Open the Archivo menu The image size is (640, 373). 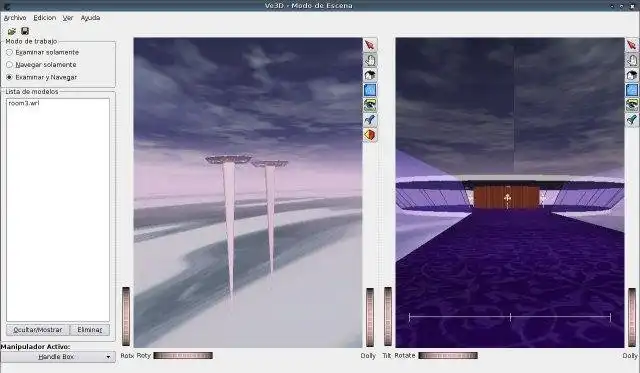click(15, 18)
